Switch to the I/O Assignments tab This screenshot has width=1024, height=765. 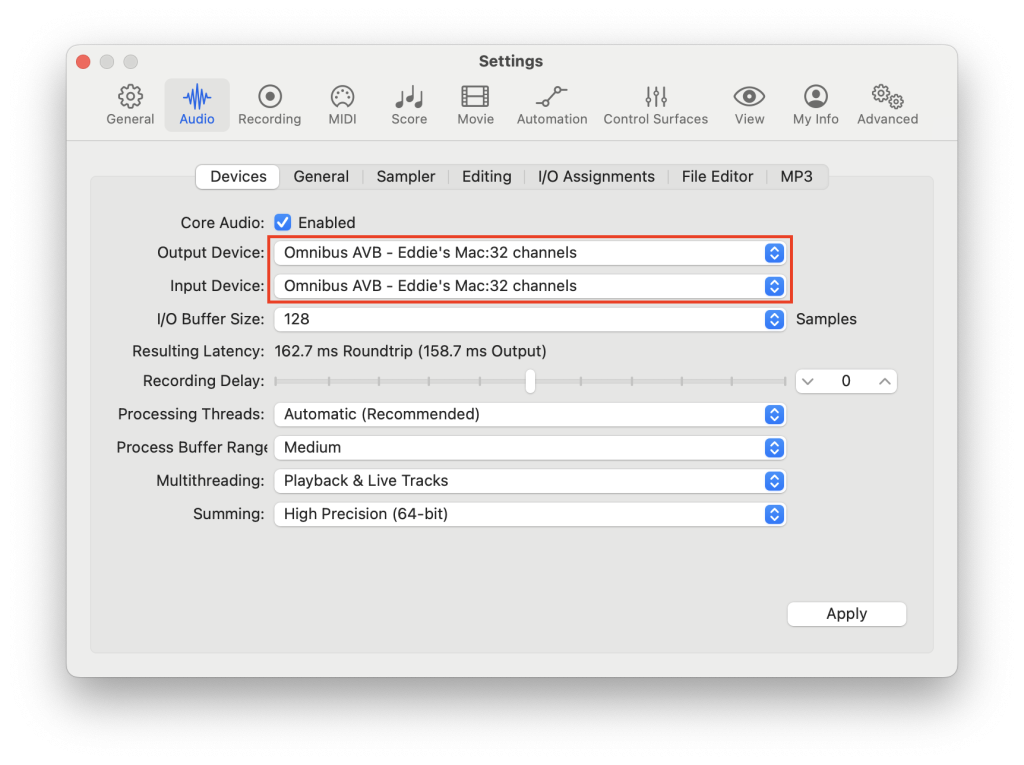click(x=596, y=176)
